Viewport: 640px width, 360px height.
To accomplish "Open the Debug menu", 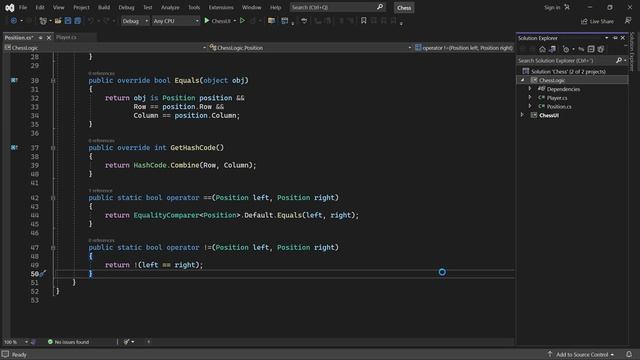I will coord(126,7).
